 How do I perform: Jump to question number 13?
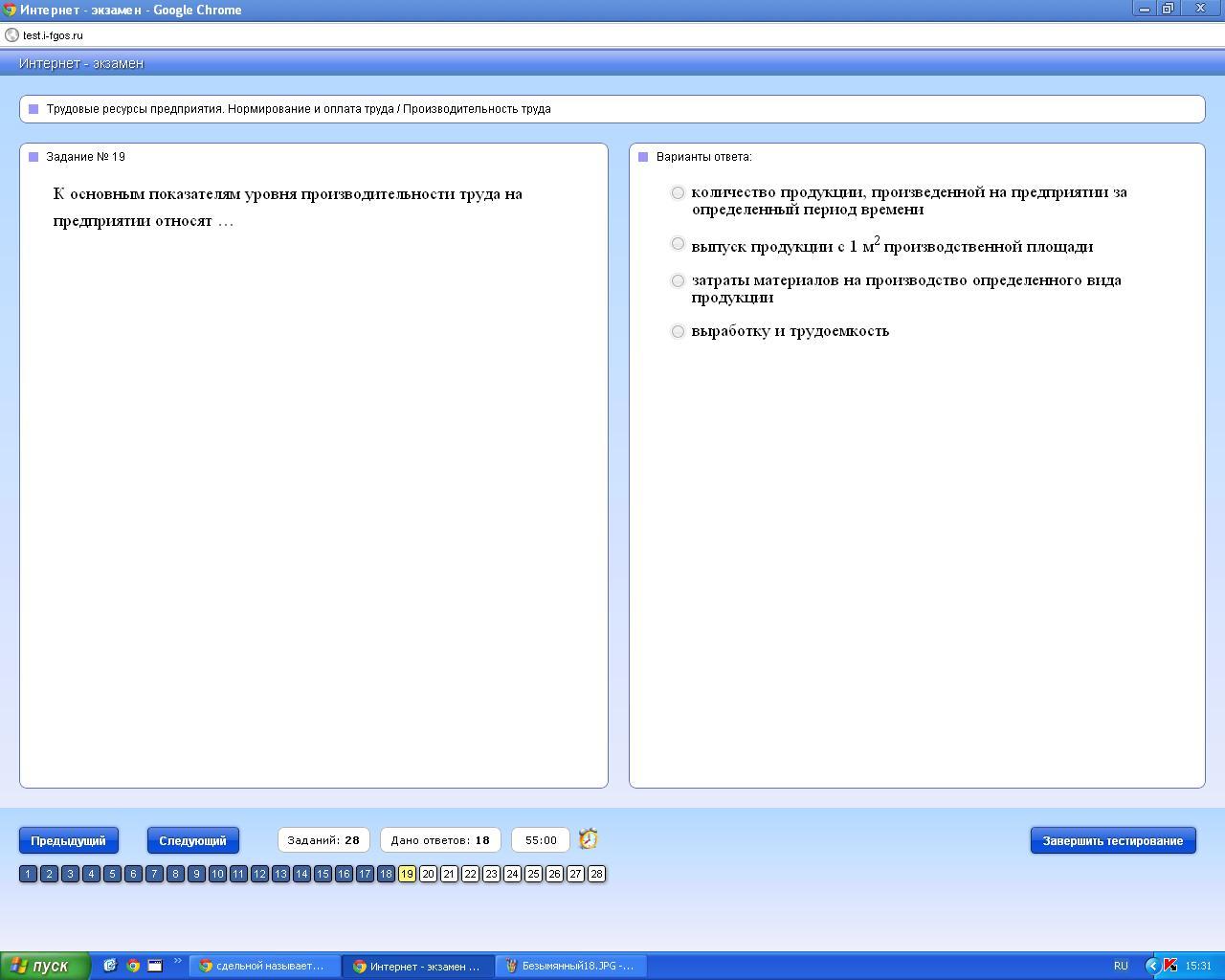click(x=280, y=874)
